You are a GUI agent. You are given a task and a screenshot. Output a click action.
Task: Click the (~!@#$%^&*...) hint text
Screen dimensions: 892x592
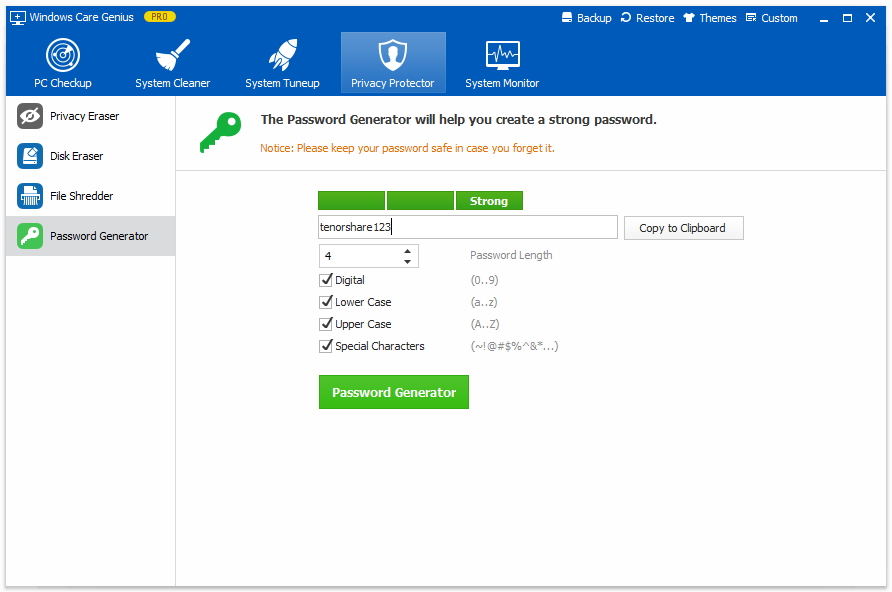[514, 346]
